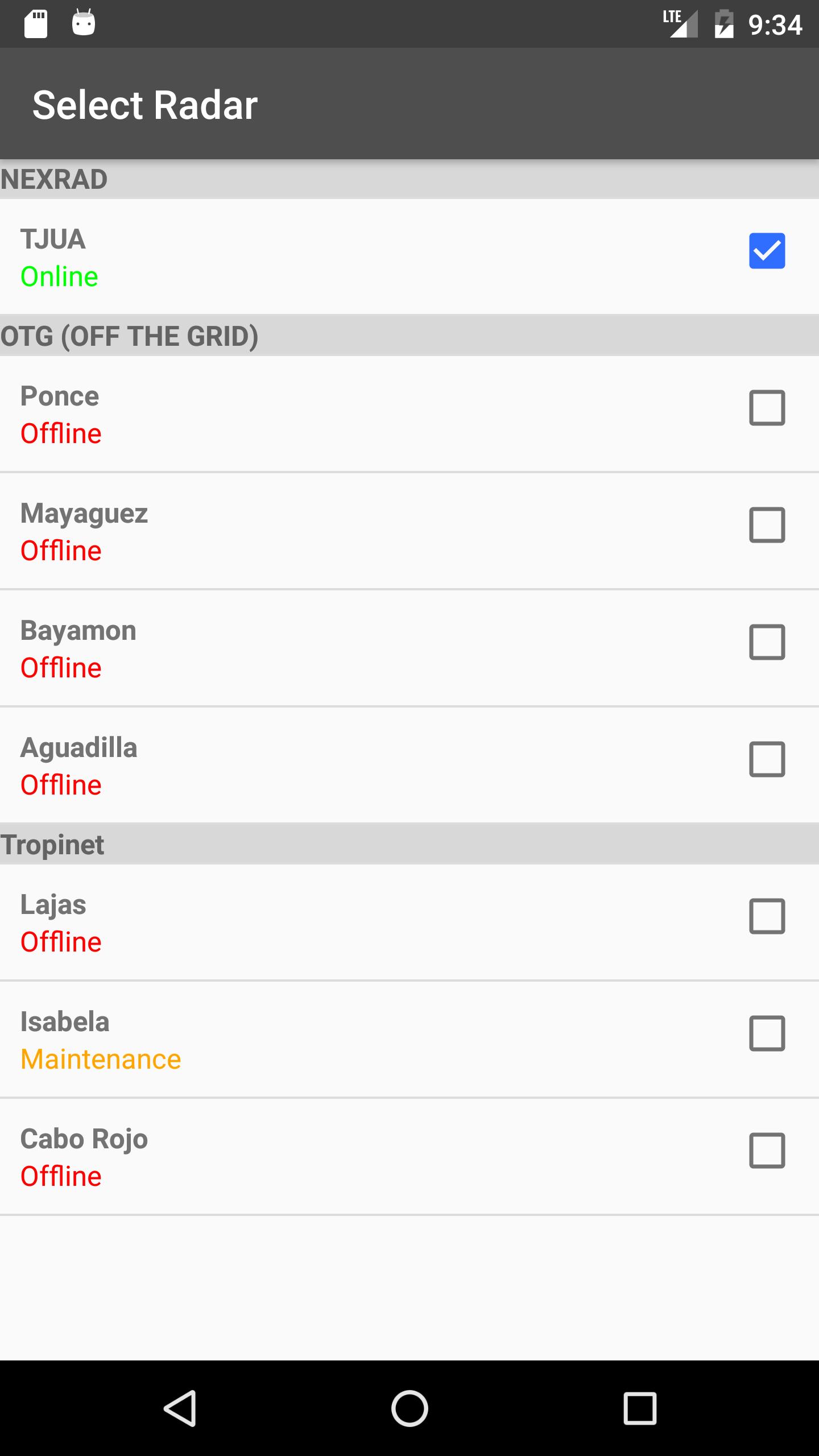Uncheck the TJUA radar checkbox
The image size is (819, 1456).
coord(767,251)
